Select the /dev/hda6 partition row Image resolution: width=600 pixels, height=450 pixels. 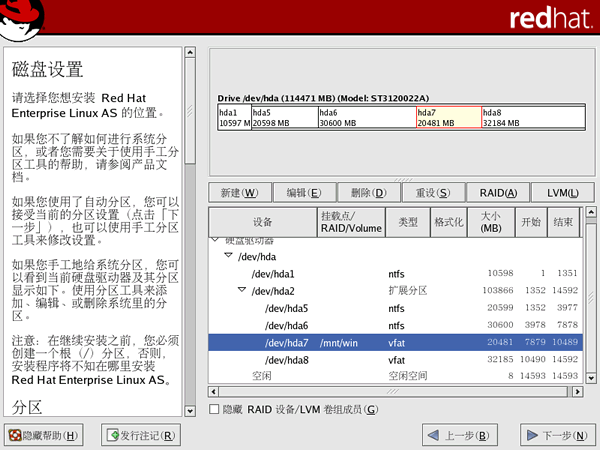click(x=396, y=325)
